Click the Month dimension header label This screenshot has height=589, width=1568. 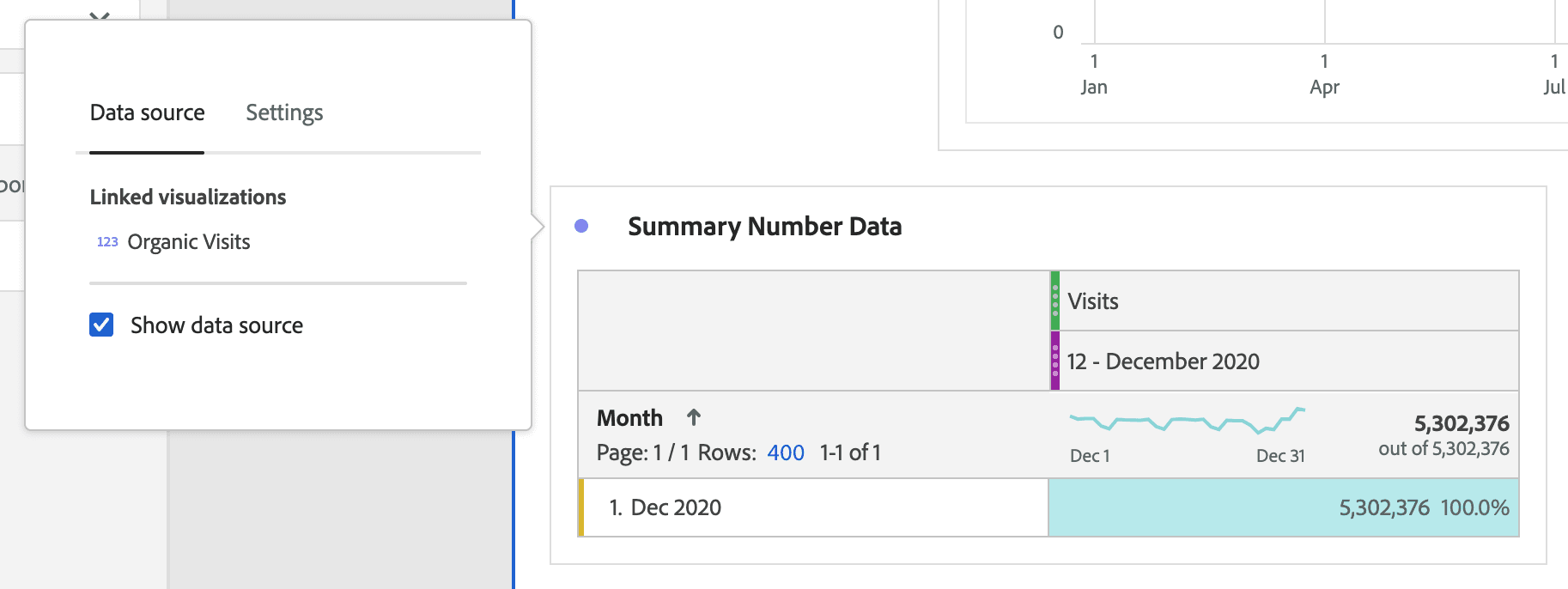tap(629, 418)
